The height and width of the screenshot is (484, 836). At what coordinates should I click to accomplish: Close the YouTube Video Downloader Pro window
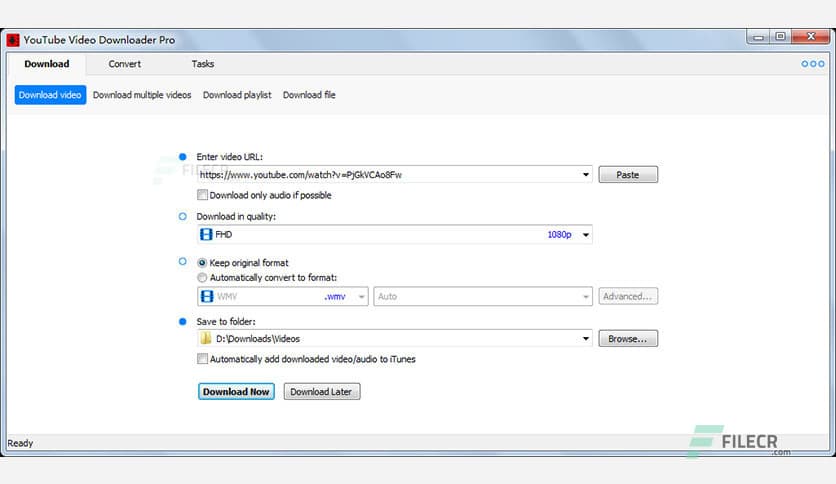pyautogui.click(x=811, y=37)
